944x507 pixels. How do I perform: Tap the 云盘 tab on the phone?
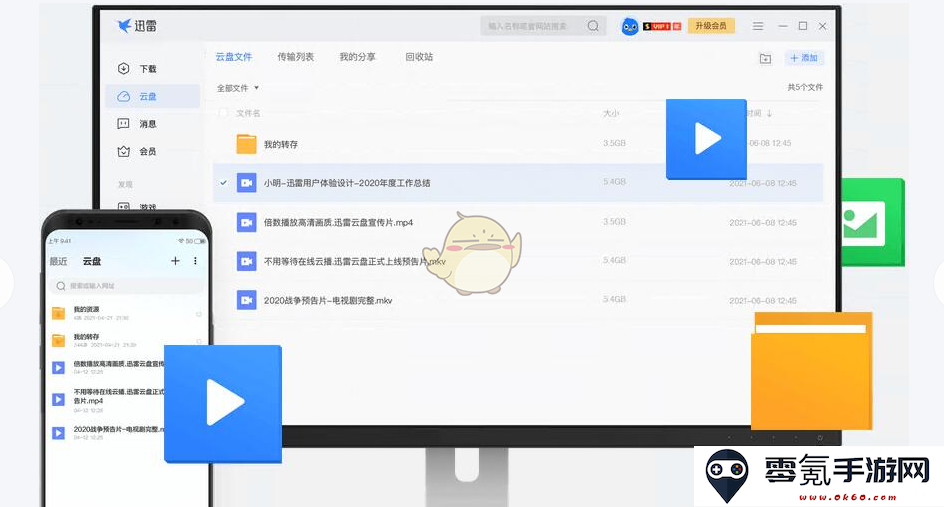click(92, 261)
